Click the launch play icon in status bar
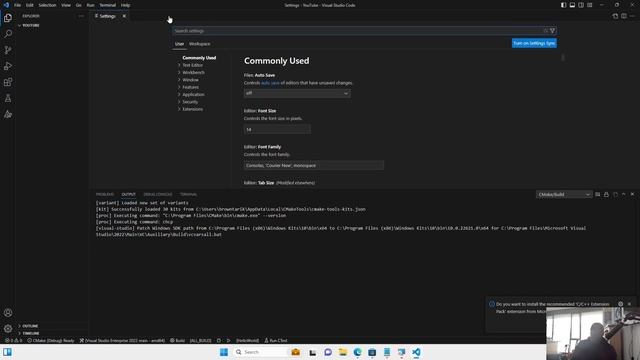The image size is (640, 360). (x=229, y=340)
